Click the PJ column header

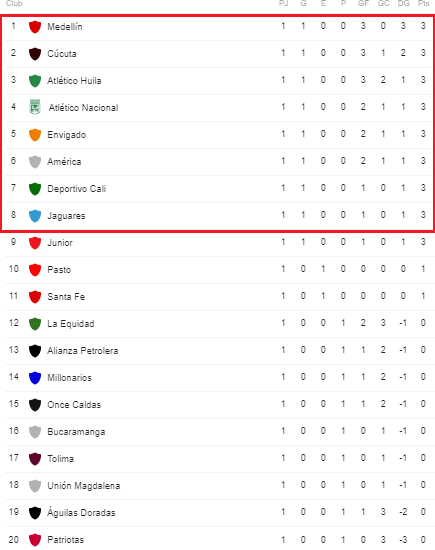click(283, 4)
